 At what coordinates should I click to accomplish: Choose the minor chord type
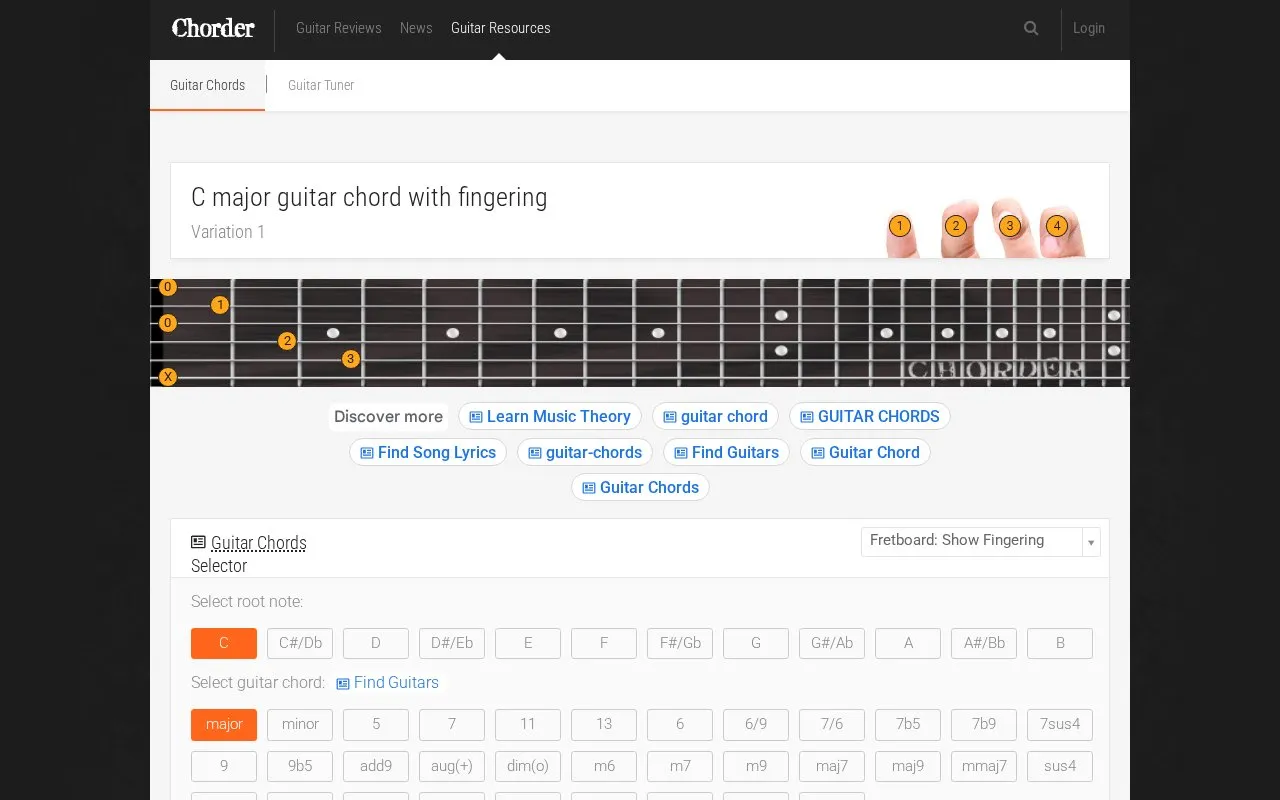click(x=300, y=724)
